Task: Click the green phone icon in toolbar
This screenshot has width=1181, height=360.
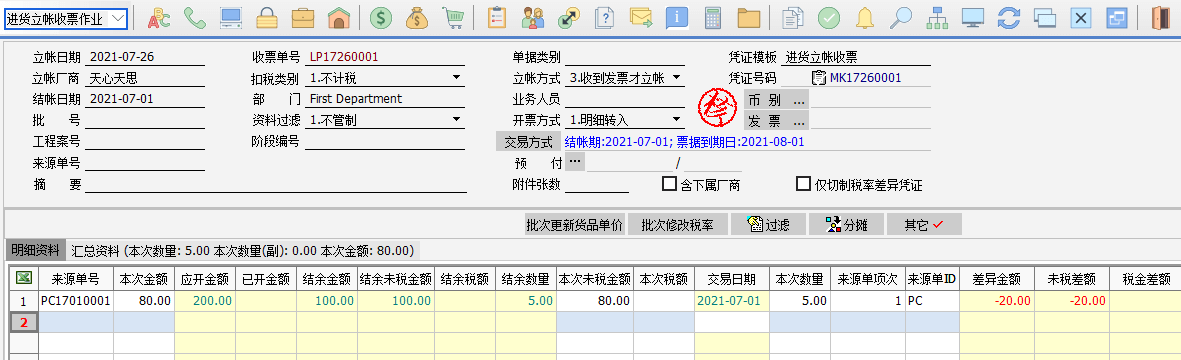Action: click(x=194, y=18)
